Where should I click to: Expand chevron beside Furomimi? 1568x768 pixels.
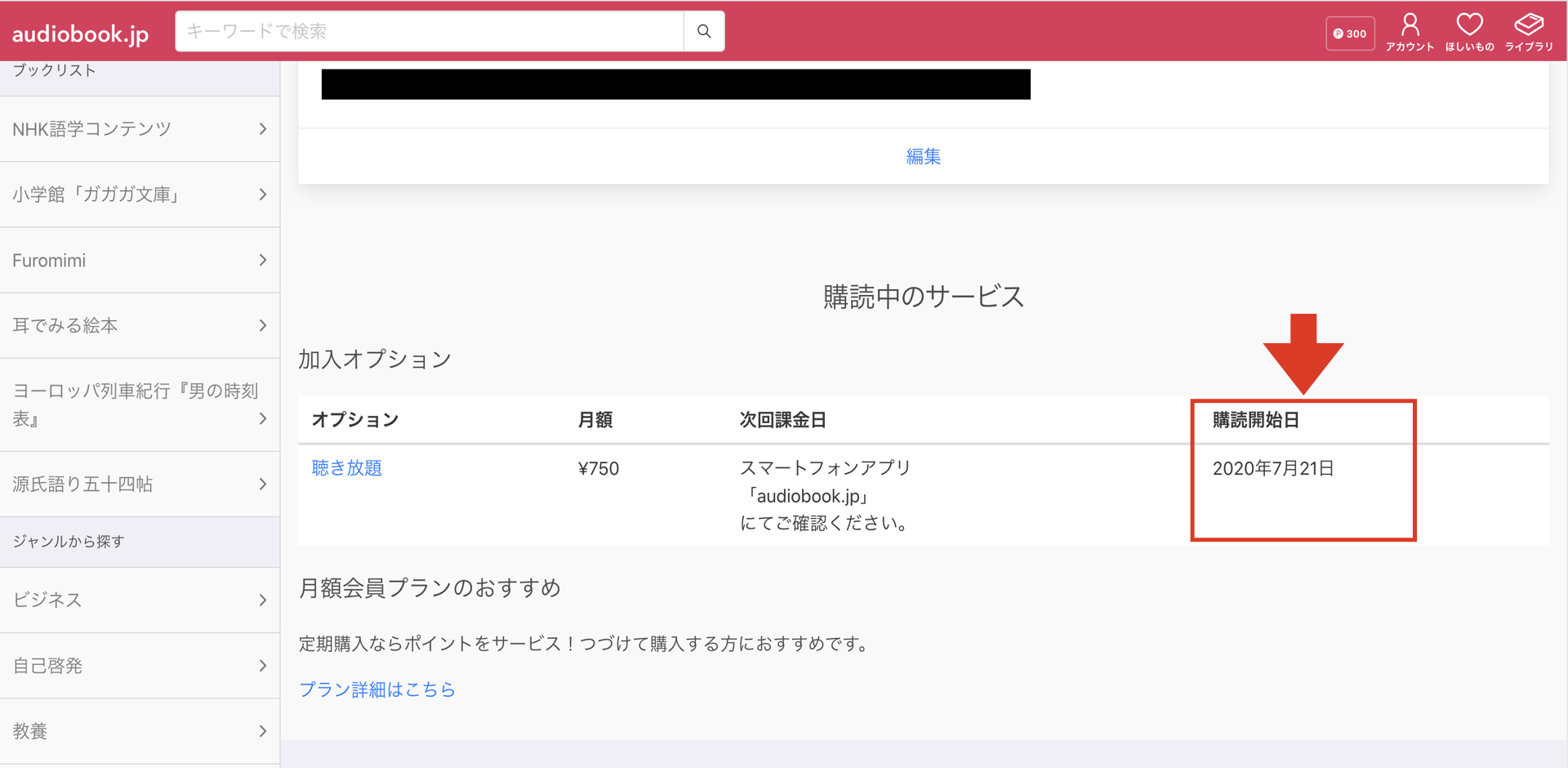(x=262, y=260)
